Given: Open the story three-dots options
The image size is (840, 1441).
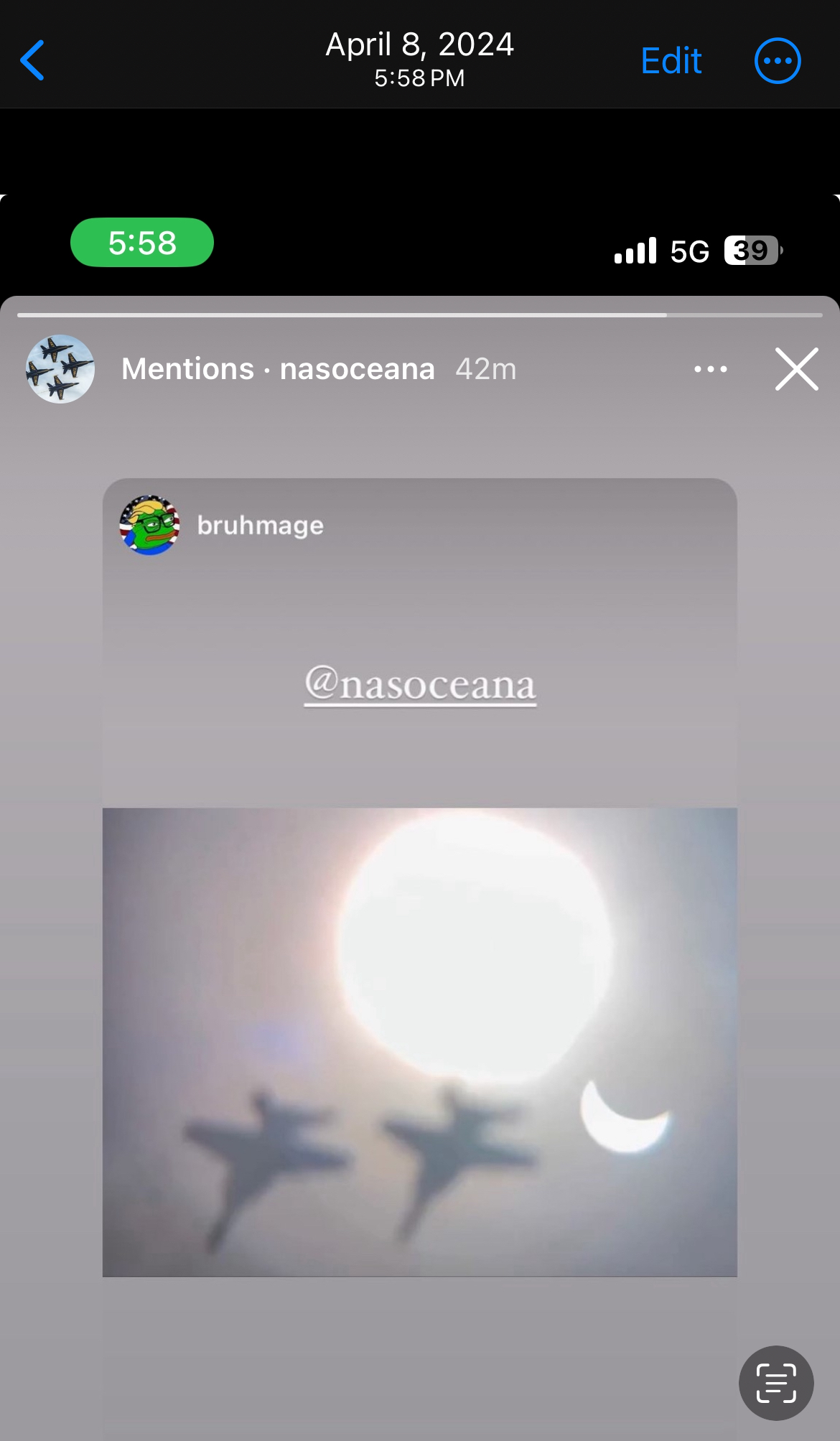Looking at the screenshot, I should pos(711,369).
